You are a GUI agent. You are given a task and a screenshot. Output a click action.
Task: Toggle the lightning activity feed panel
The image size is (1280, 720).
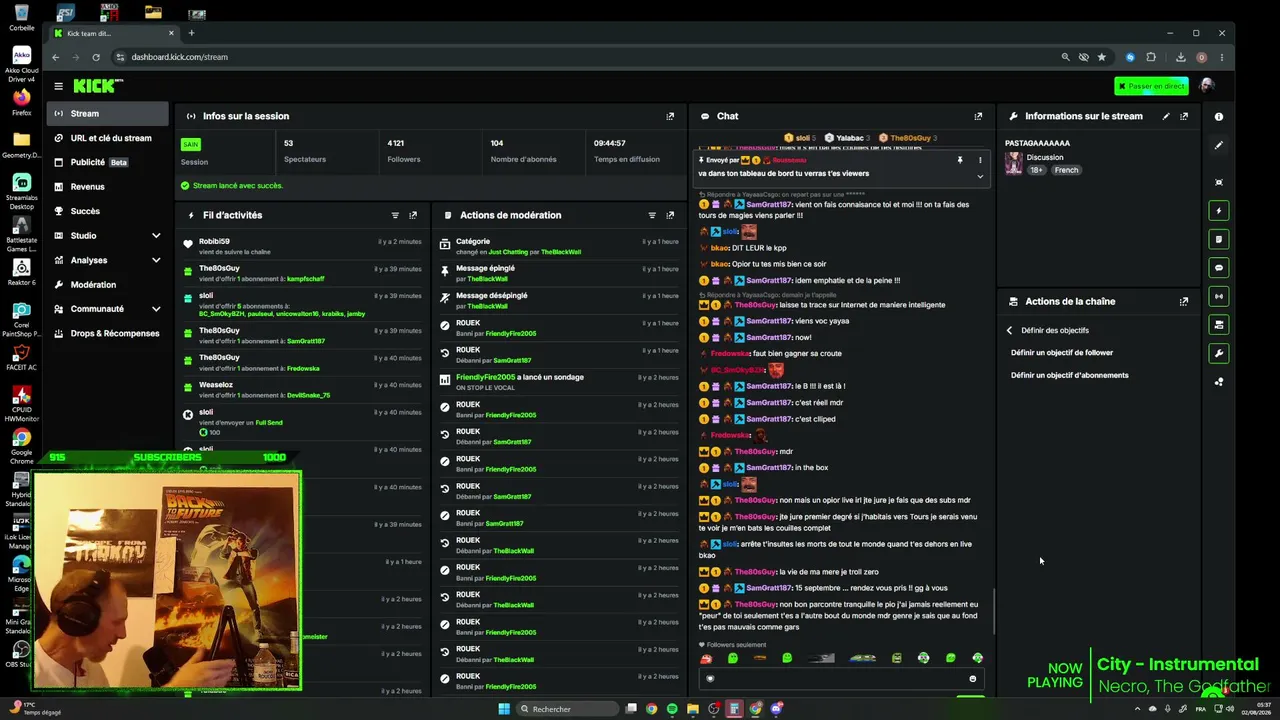point(1219,211)
